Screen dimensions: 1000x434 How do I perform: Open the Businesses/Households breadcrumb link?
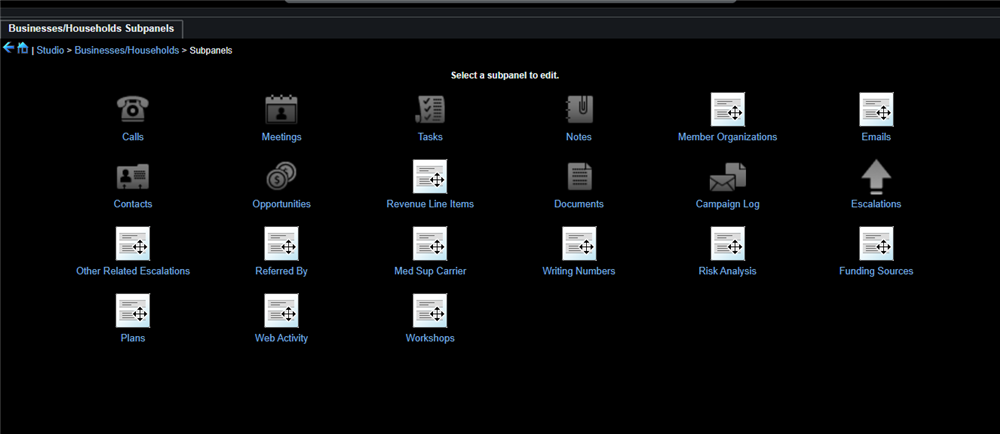(x=126, y=50)
